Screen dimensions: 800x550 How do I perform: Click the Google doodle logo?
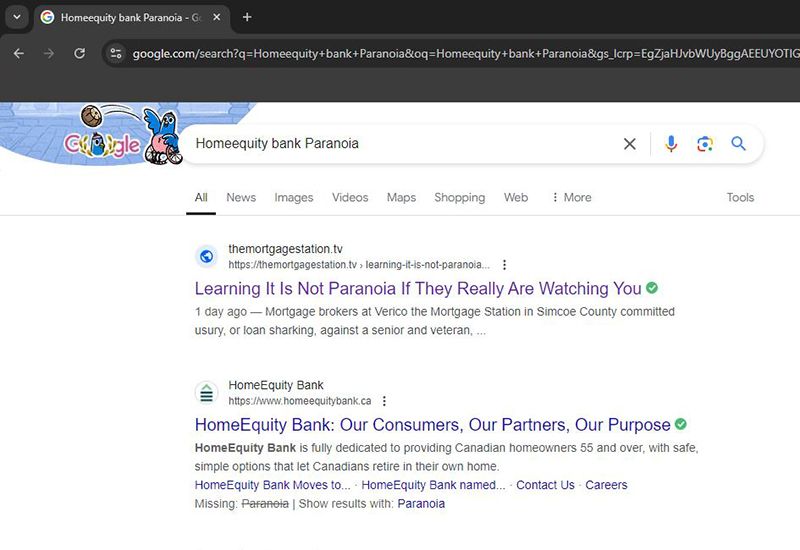pos(122,135)
